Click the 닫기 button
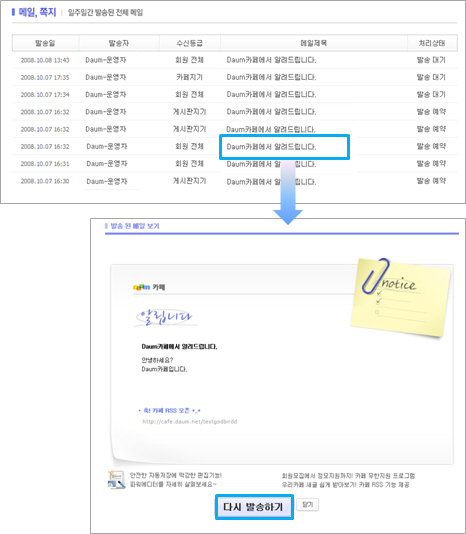466x534 pixels. (308, 504)
